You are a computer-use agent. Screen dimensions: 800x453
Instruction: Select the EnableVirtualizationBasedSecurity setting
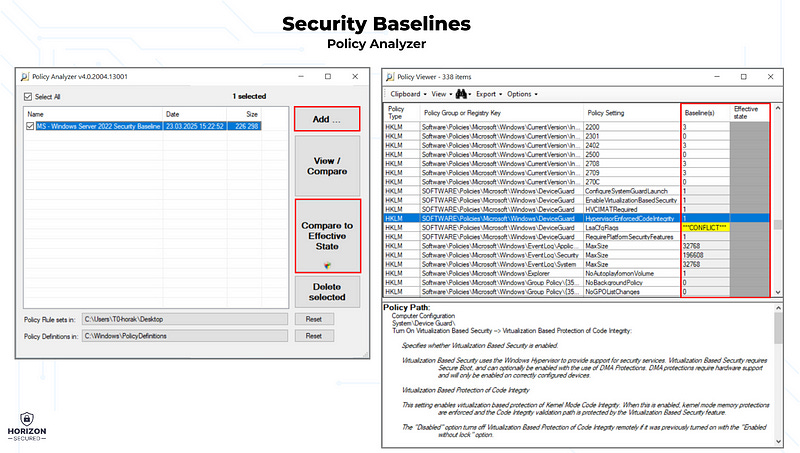click(x=631, y=200)
